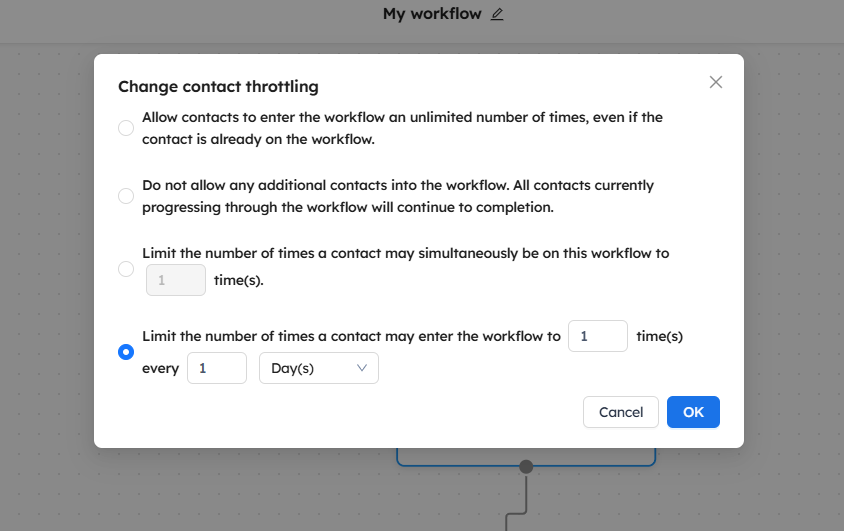Click the 'Change contact throttling' dialog heading
The image size is (844, 531).
click(218, 87)
